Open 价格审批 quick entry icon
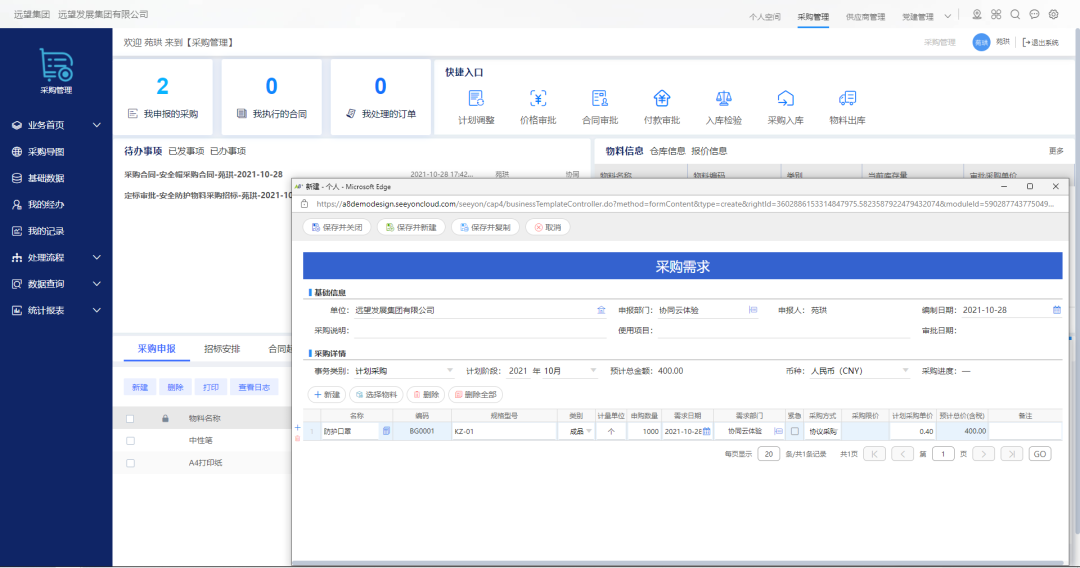The height and width of the screenshot is (568, 1080). click(x=538, y=98)
